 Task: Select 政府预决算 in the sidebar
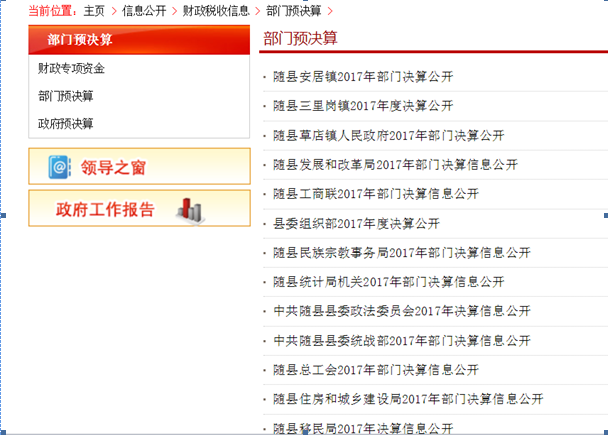[65, 123]
